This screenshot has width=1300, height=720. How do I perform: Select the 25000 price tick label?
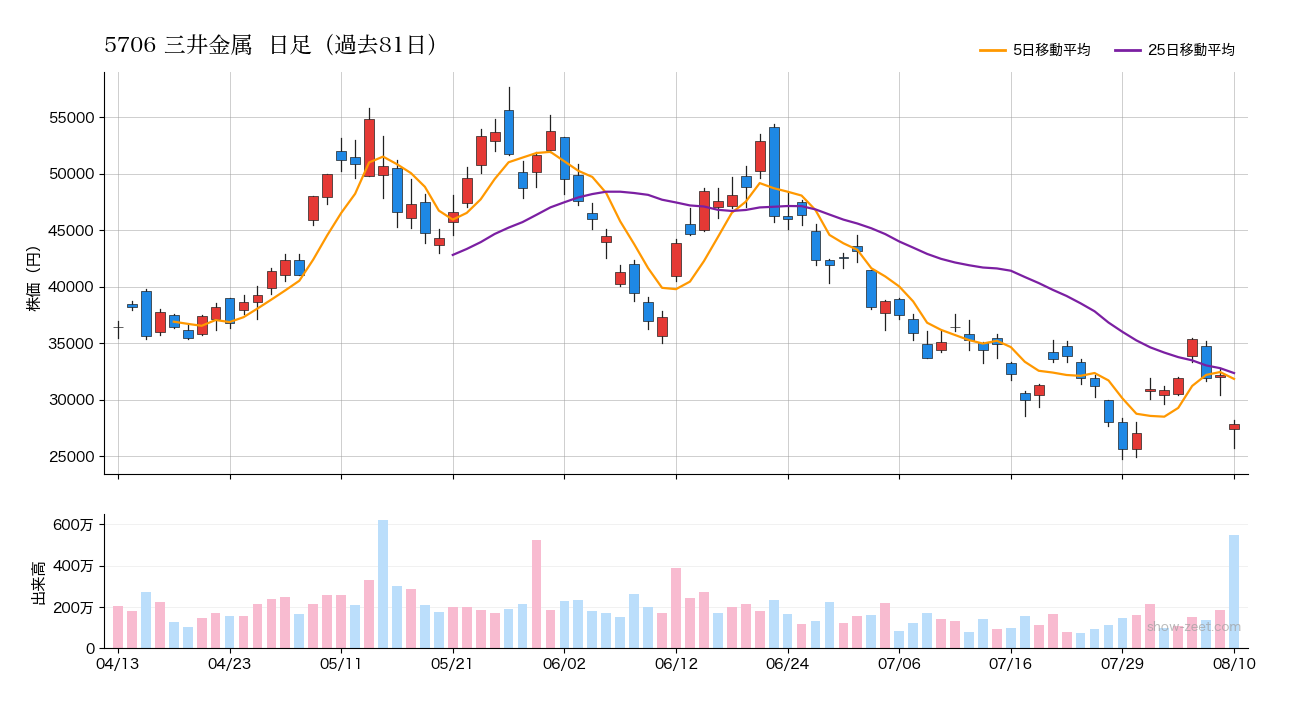click(x=72, y=457)
